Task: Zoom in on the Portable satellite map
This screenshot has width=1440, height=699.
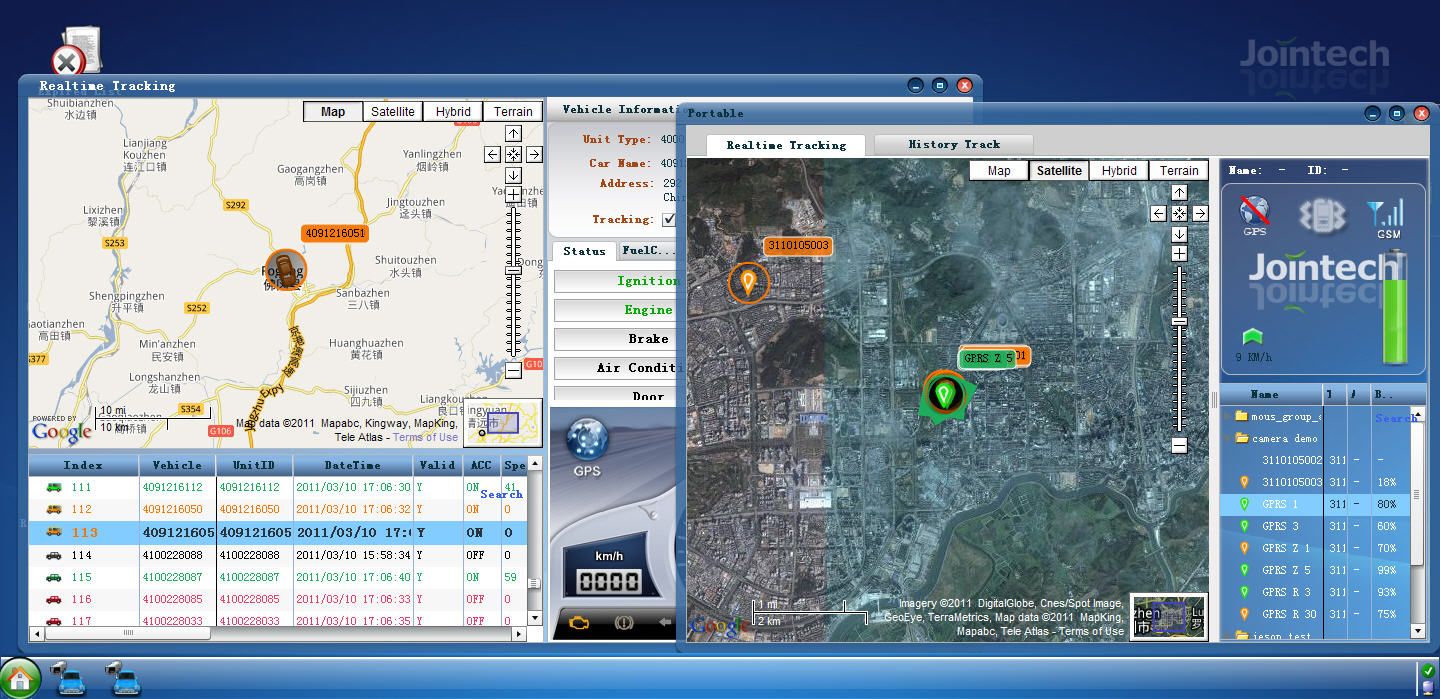Action: point(1179,254)
